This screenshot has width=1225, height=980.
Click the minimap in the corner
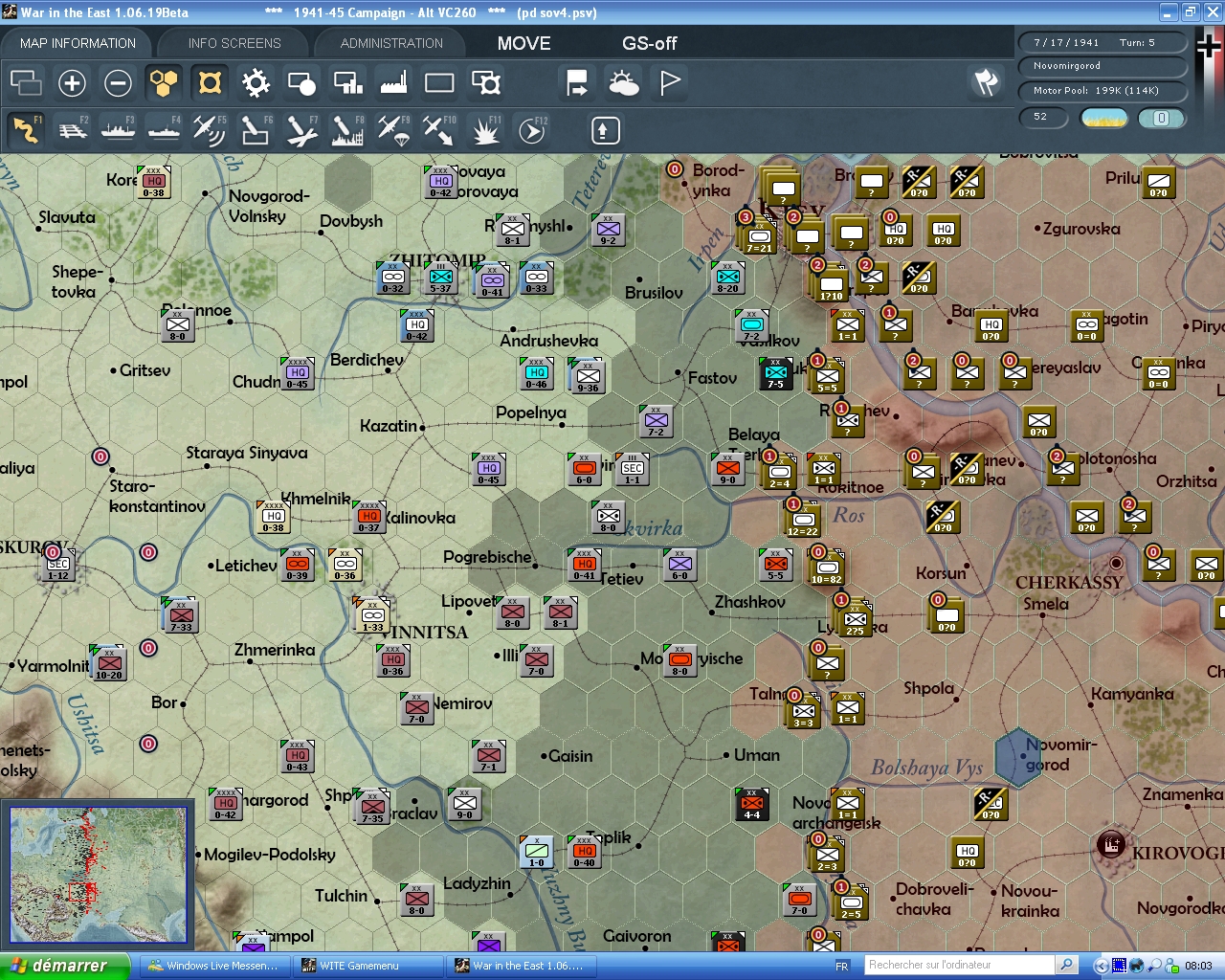[x=98, y=875]
